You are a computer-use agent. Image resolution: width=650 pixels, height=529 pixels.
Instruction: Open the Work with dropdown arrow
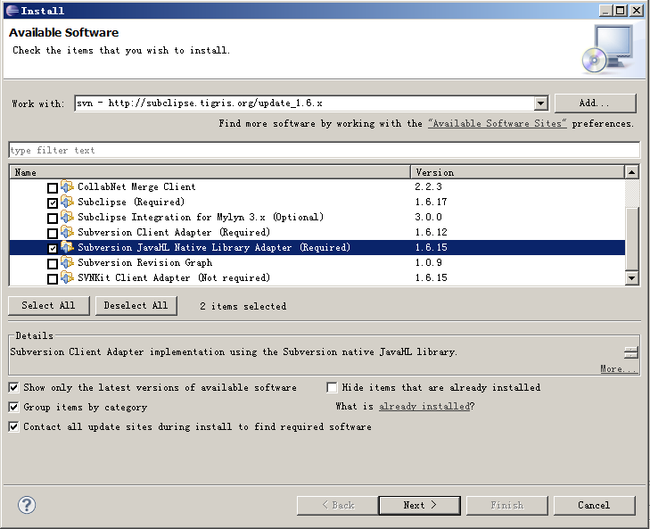point(541,103)
